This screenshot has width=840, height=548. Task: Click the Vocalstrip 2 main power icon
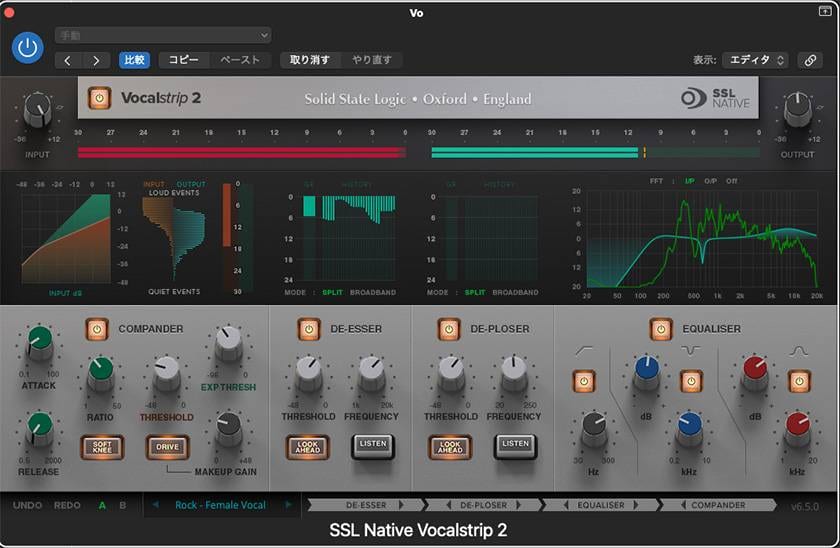coord(99,98)
